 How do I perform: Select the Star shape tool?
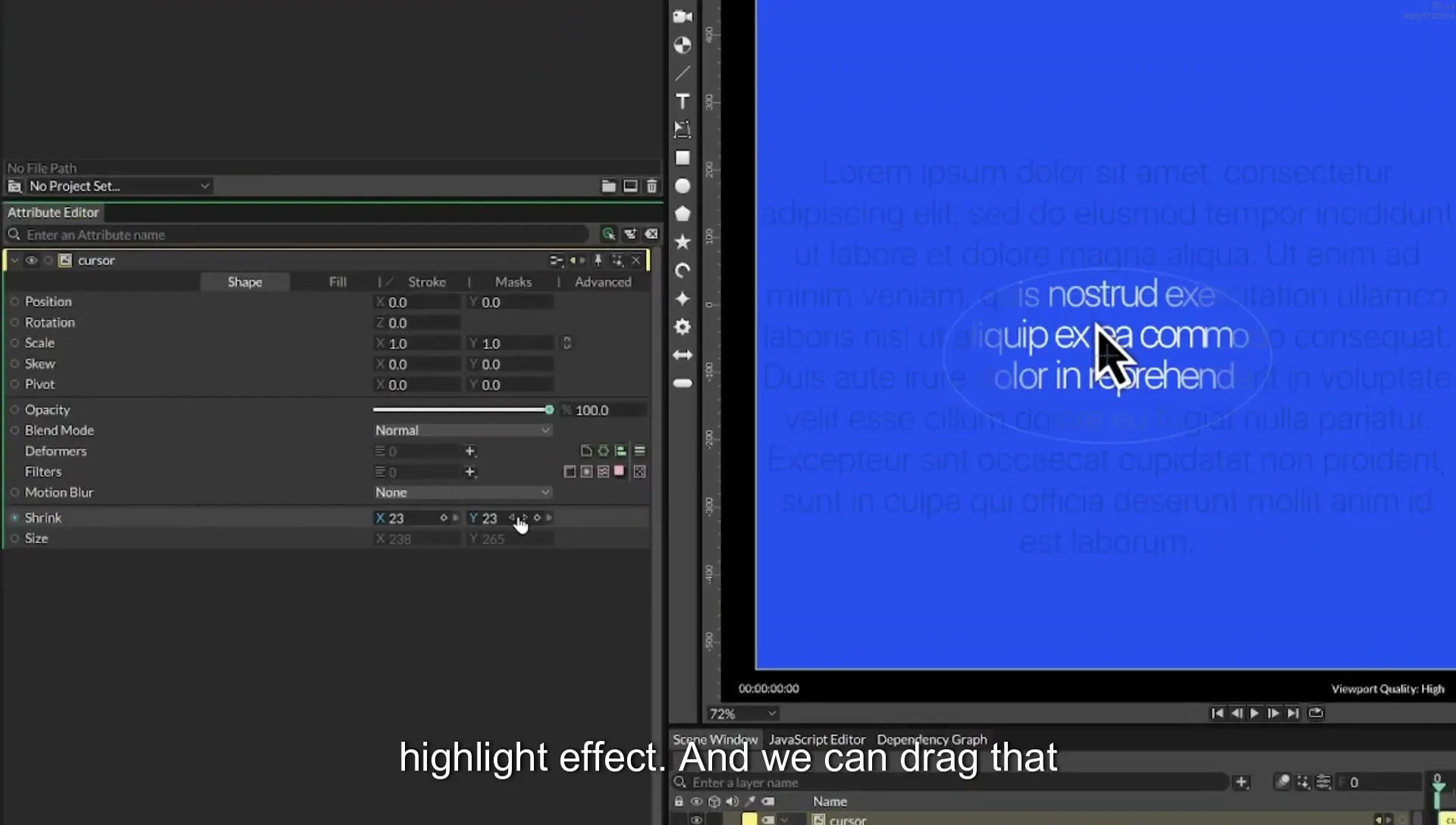[682, 242]
